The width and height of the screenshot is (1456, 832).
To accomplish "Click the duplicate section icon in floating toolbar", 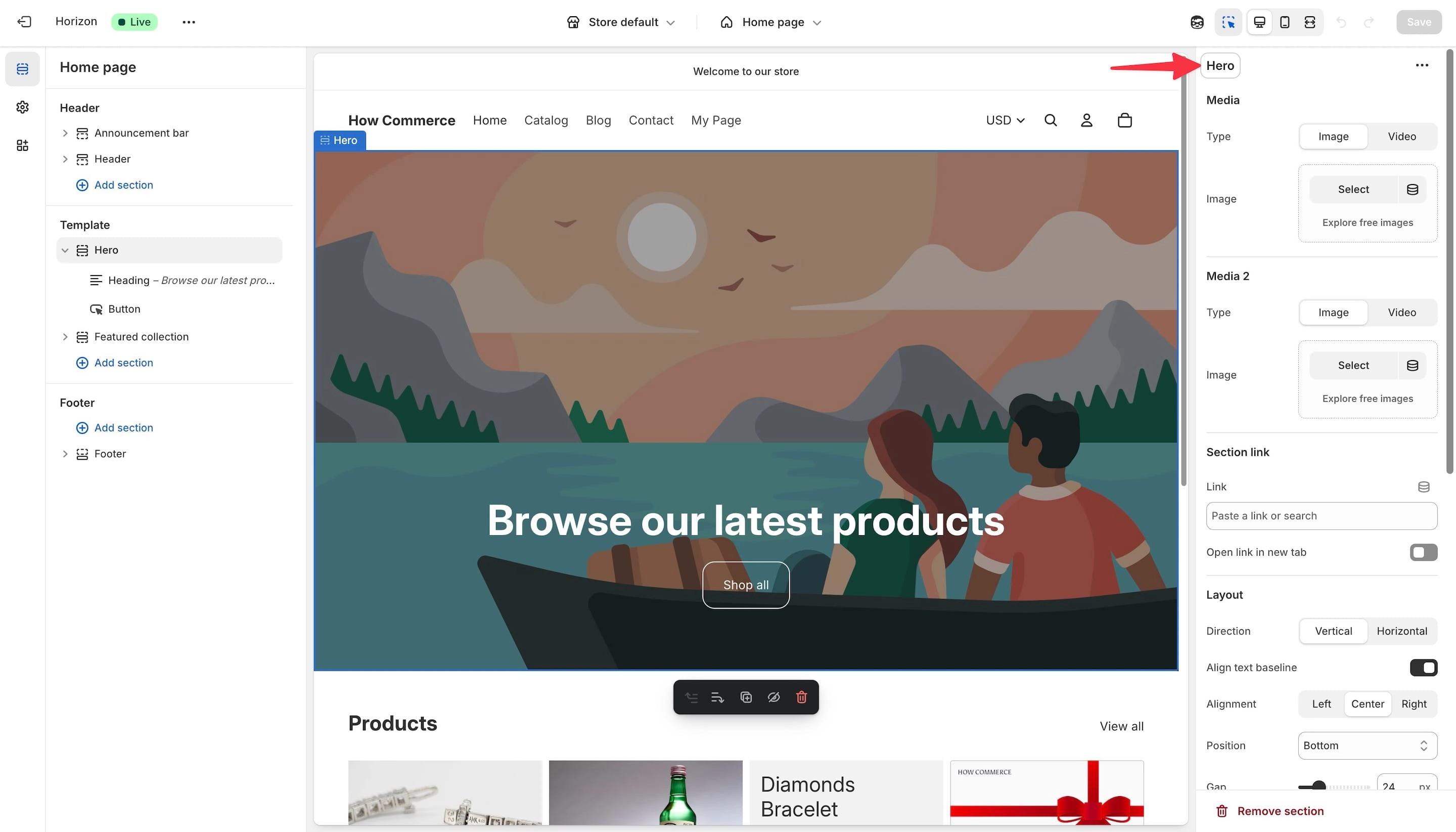I will coord(746,697).
